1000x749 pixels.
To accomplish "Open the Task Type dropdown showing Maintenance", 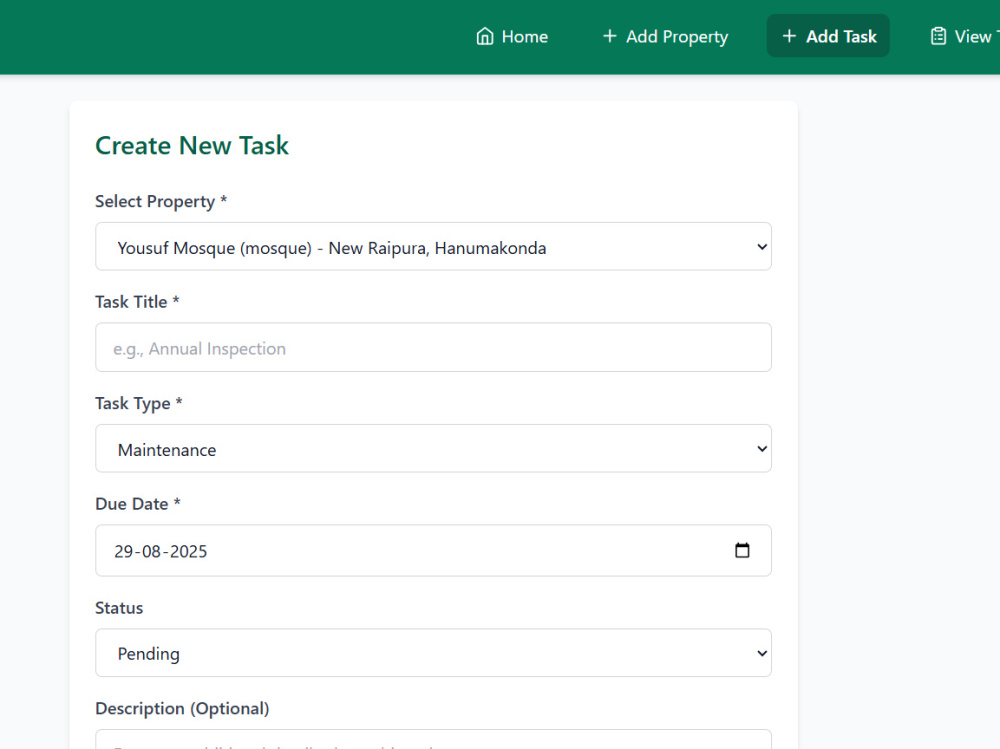I will pyautogui.click(x=434, y=449).
